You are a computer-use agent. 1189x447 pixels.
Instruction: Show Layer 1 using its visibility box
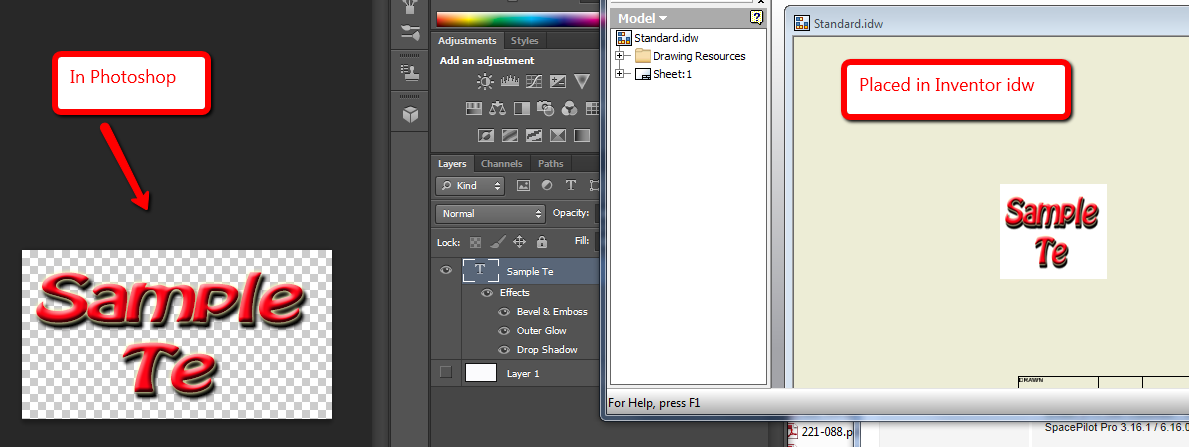(446, 372)
